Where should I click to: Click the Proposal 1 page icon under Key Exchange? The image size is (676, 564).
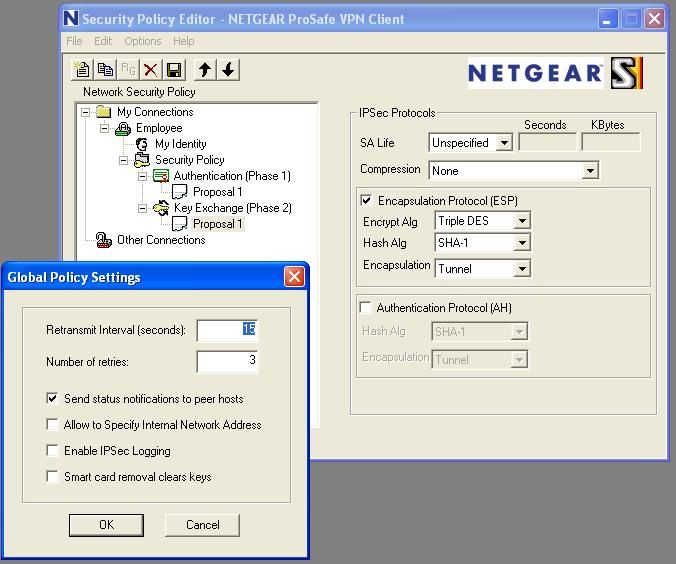coord(179,224)
